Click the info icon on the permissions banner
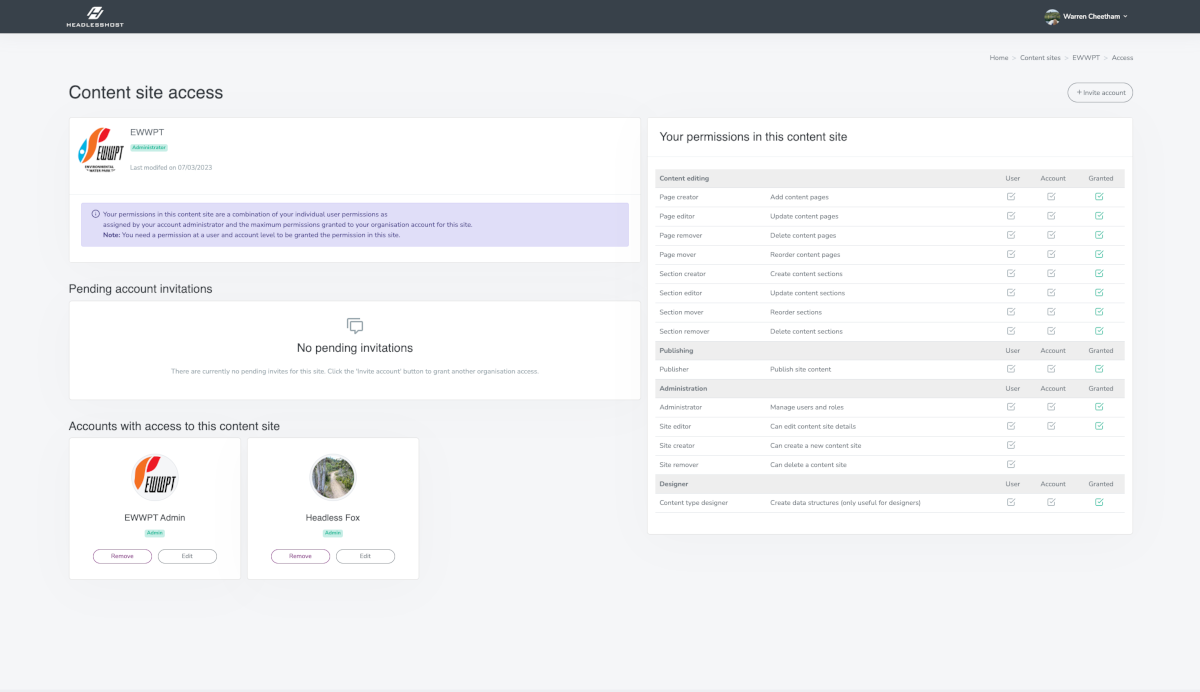Viewport: 1200px width, 692px height. click(x=95, y=213)
